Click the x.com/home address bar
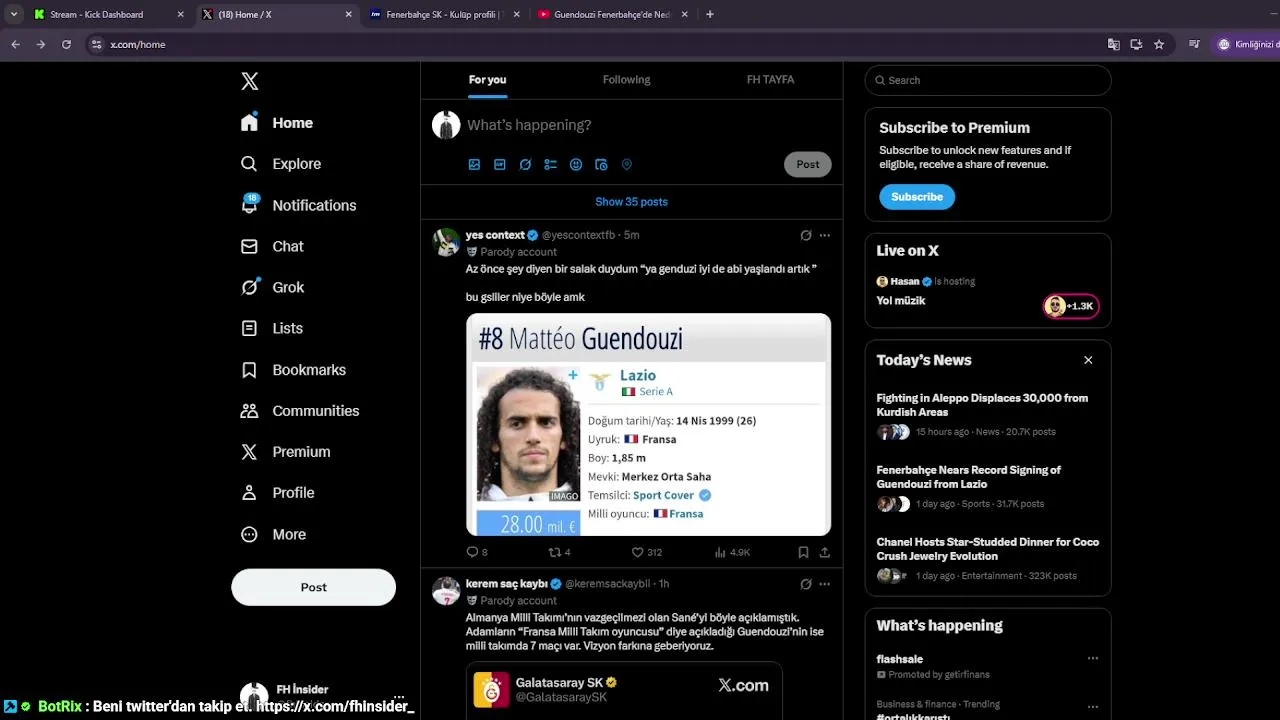 [600, 44]
